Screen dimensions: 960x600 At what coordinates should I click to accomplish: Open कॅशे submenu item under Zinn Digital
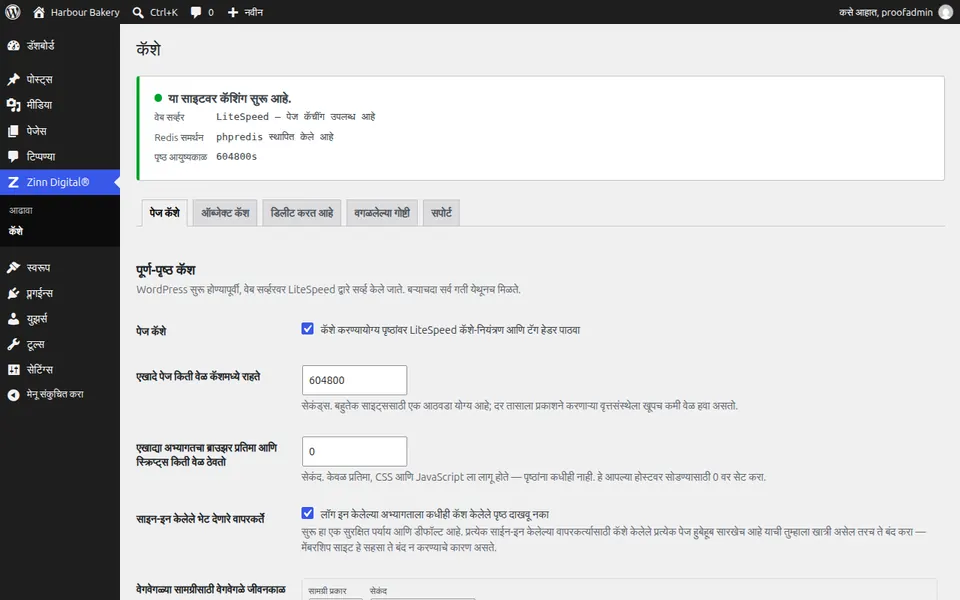coord(16,231)
